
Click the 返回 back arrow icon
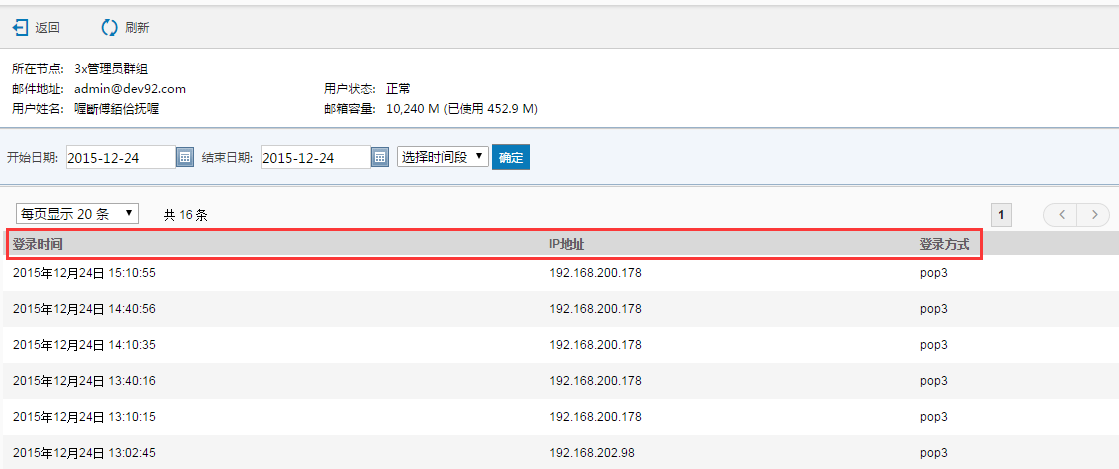click(x=20, y=27)
